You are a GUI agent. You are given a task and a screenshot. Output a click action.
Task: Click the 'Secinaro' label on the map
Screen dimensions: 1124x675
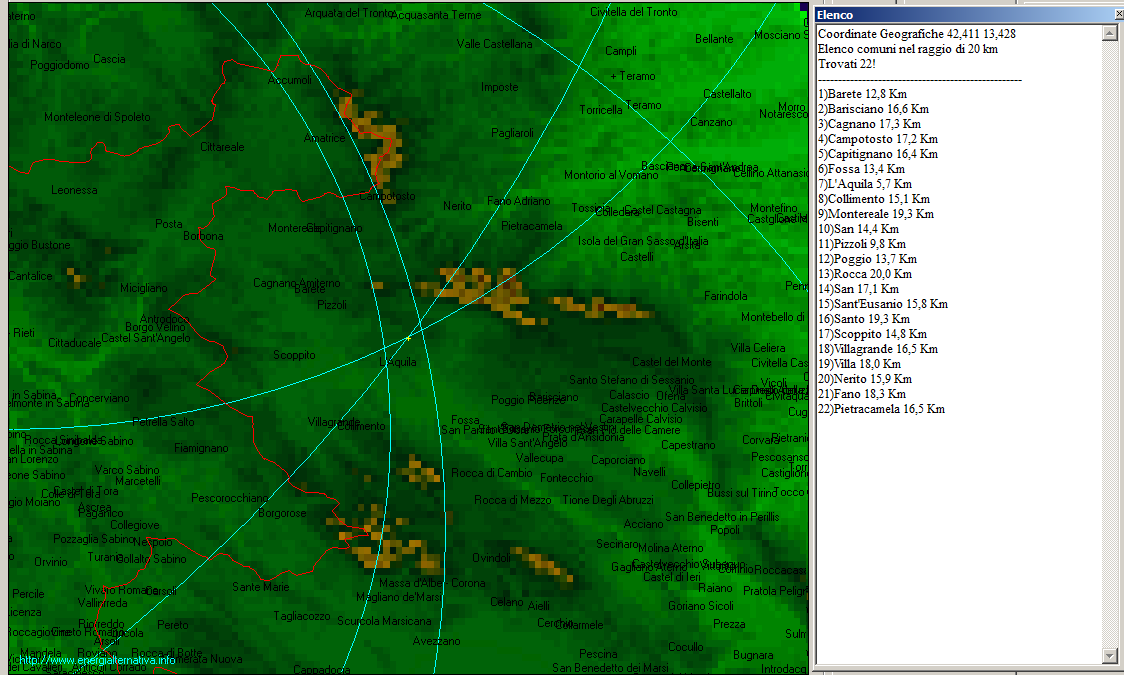click(617, 545)
